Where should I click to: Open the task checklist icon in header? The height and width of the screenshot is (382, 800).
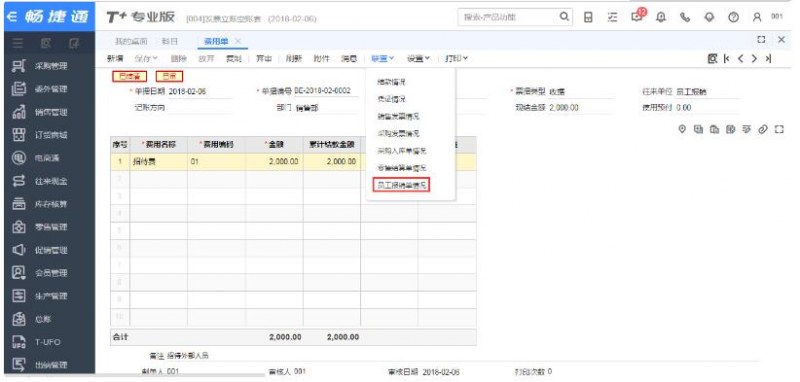tap(613, 17)
